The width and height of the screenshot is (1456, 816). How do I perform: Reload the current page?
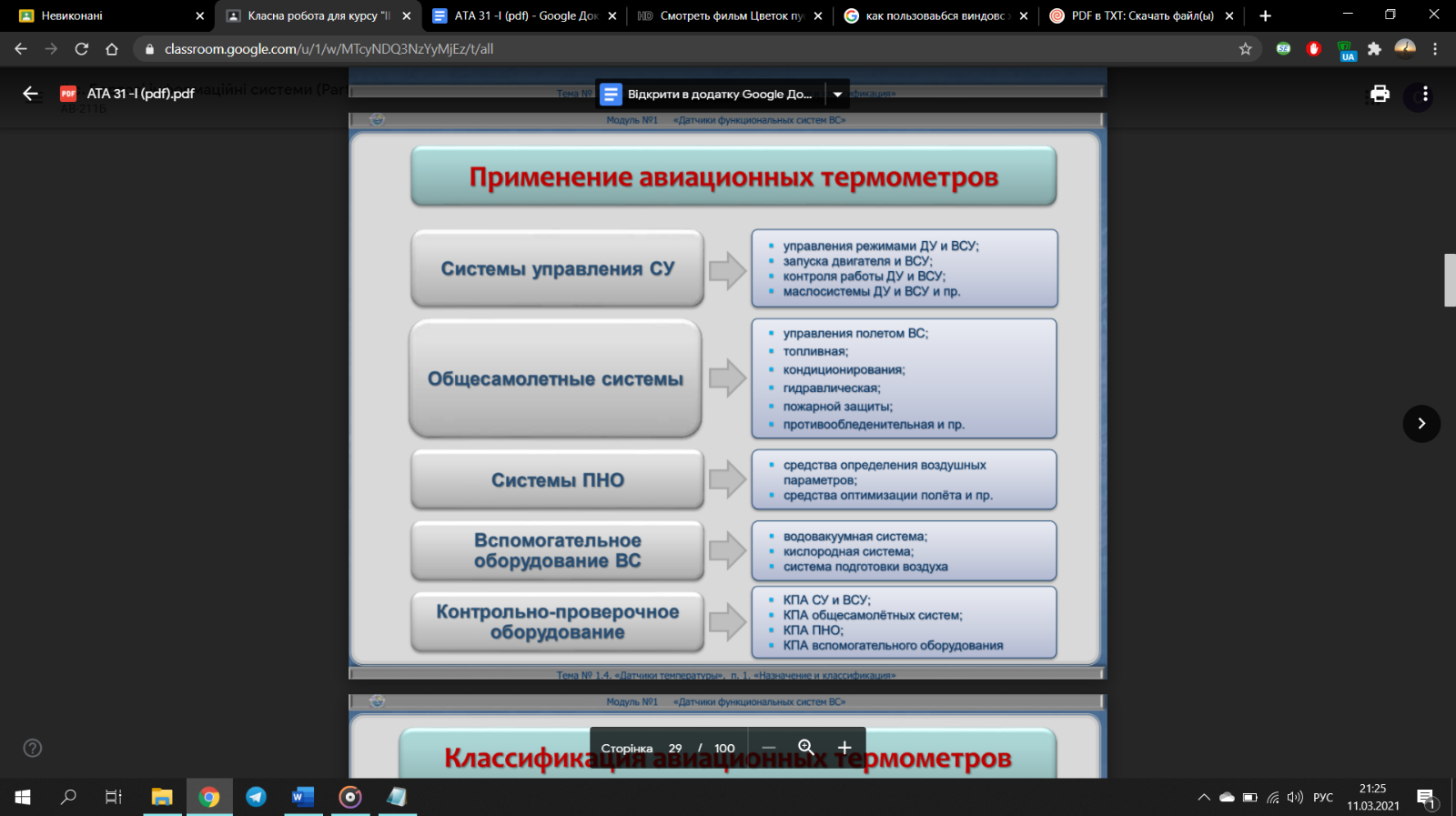82,49
